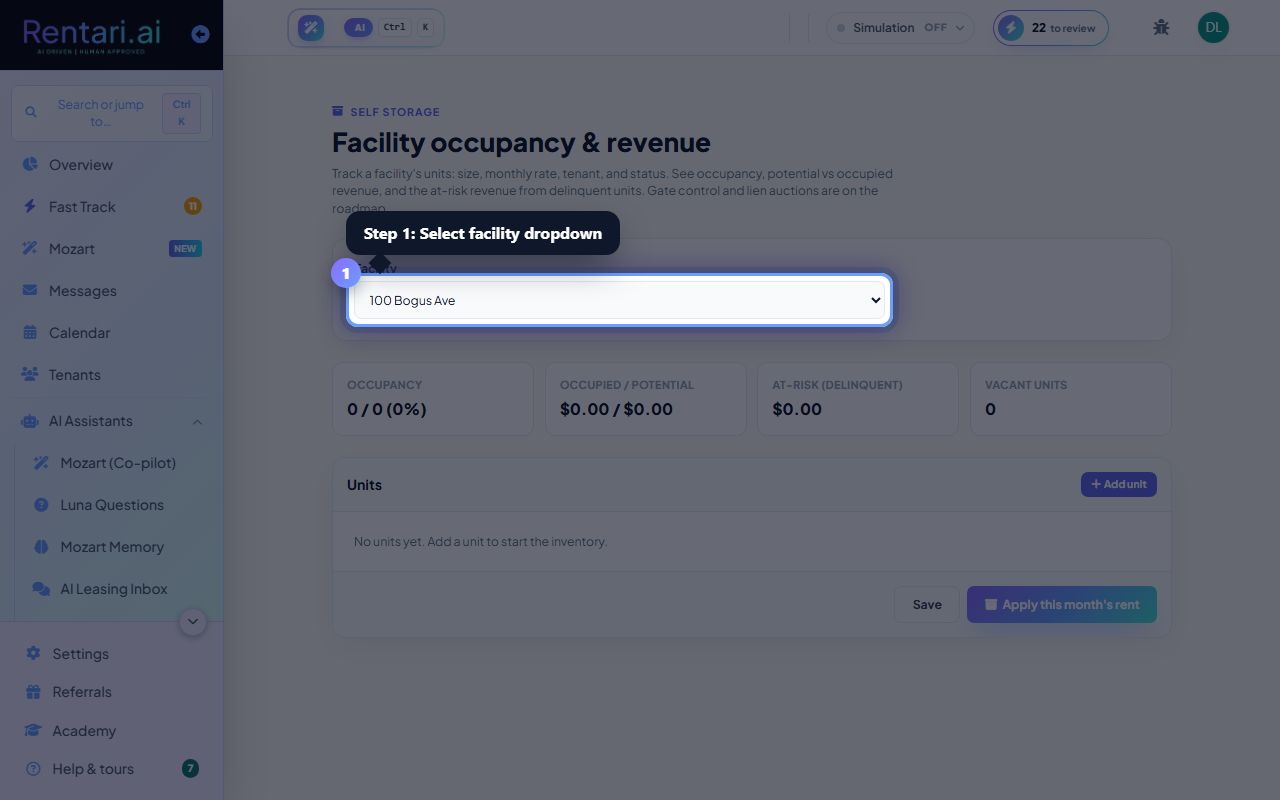The height and width of the screenshot is (800, 1280).
Task: Click the At-Risk (Delinquent) $0.00 card
Action: pyautogui.click(x=858, y=399)
